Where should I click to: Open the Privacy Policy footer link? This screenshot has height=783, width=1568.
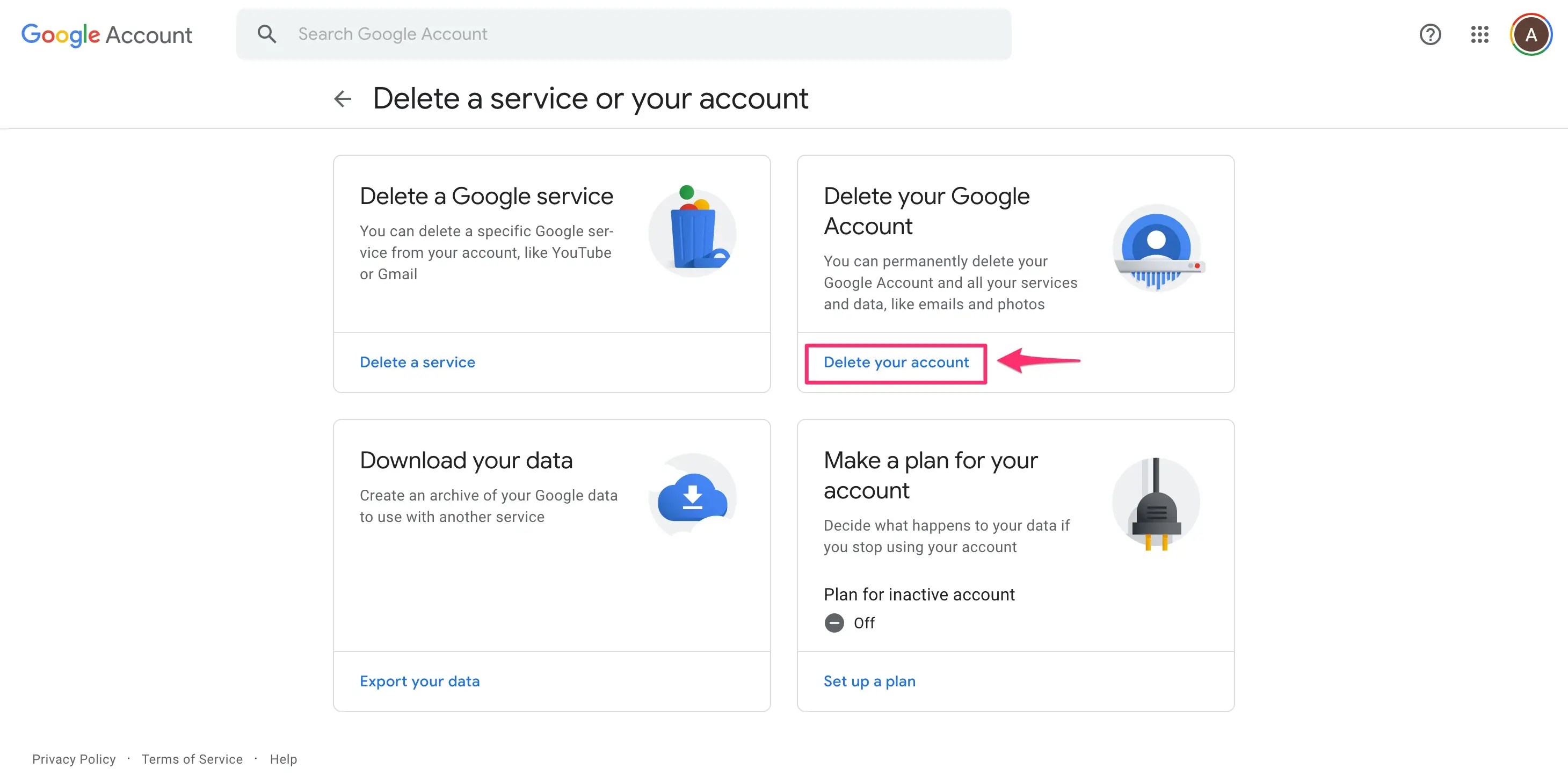[74, 759]
